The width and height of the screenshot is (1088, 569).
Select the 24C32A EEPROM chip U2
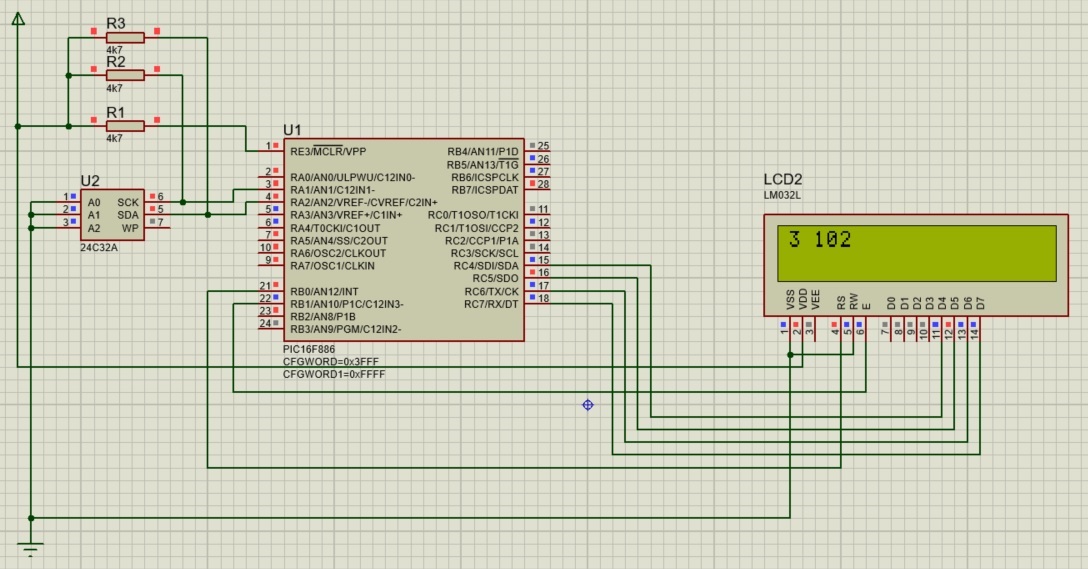(112, 214)
